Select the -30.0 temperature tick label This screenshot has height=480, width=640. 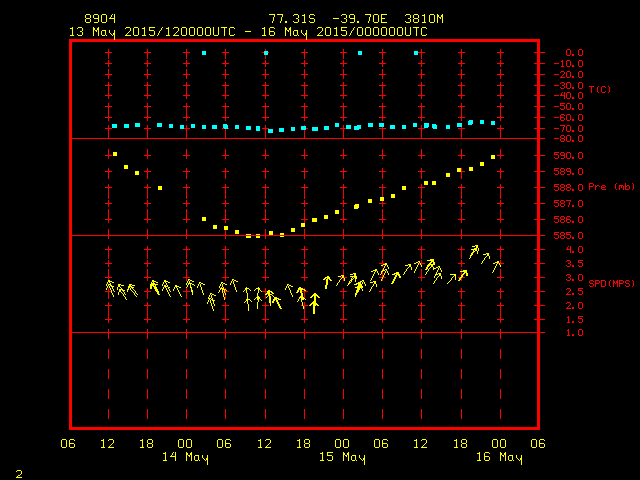(x=569, y=85)
